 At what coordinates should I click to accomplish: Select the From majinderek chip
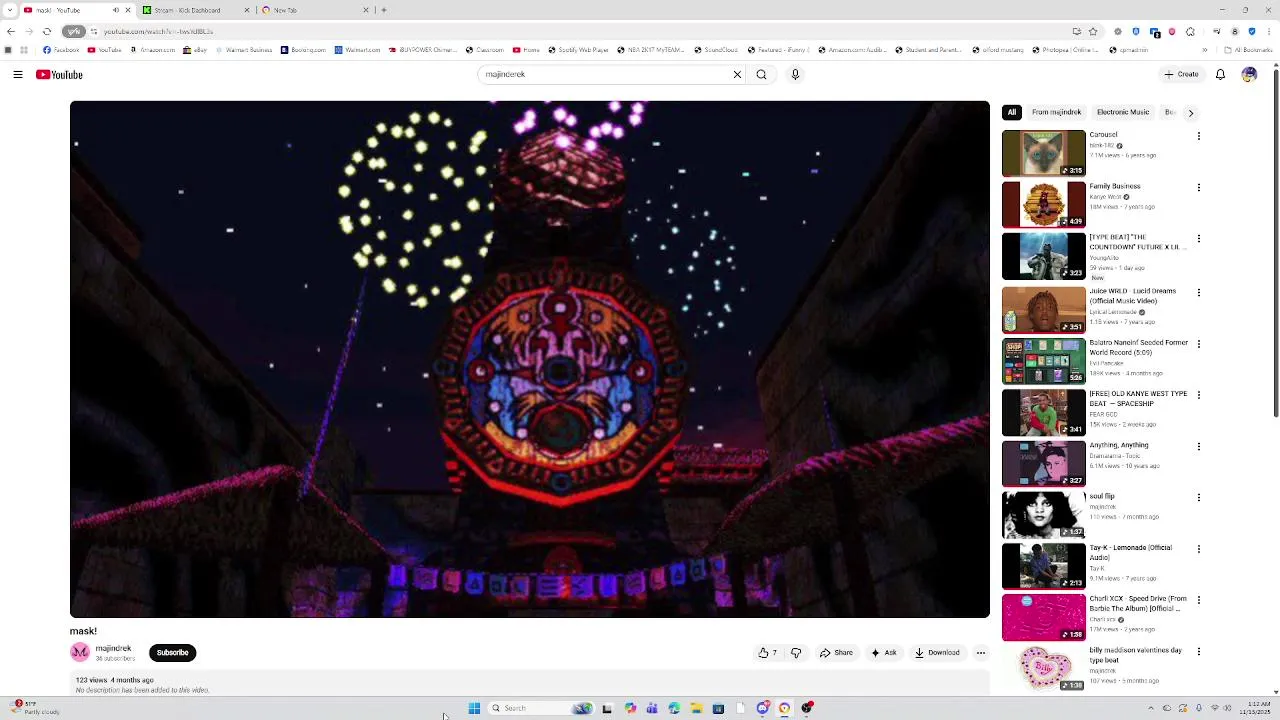coord(1057,112)
